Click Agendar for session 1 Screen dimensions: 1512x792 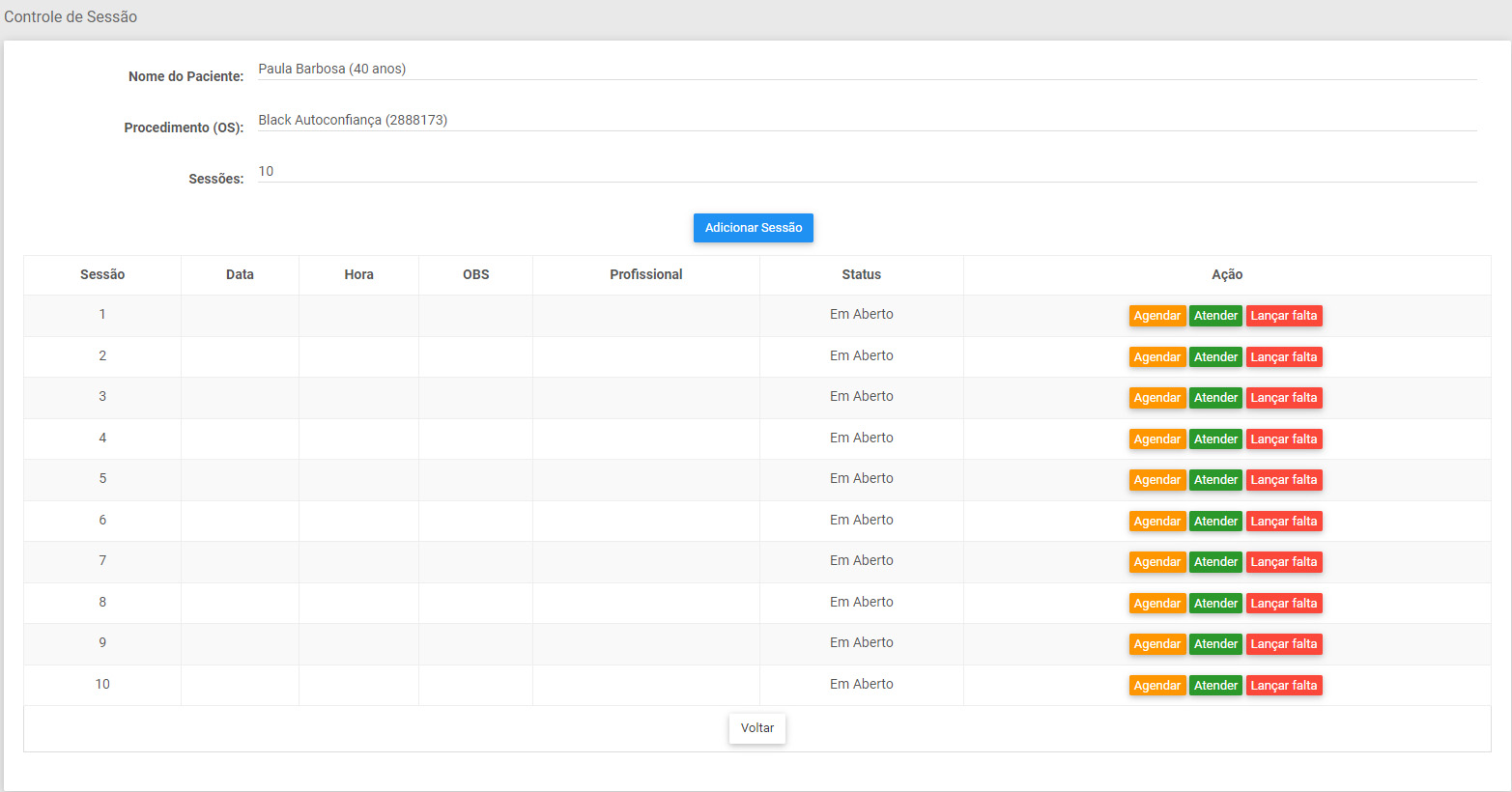1156,316
